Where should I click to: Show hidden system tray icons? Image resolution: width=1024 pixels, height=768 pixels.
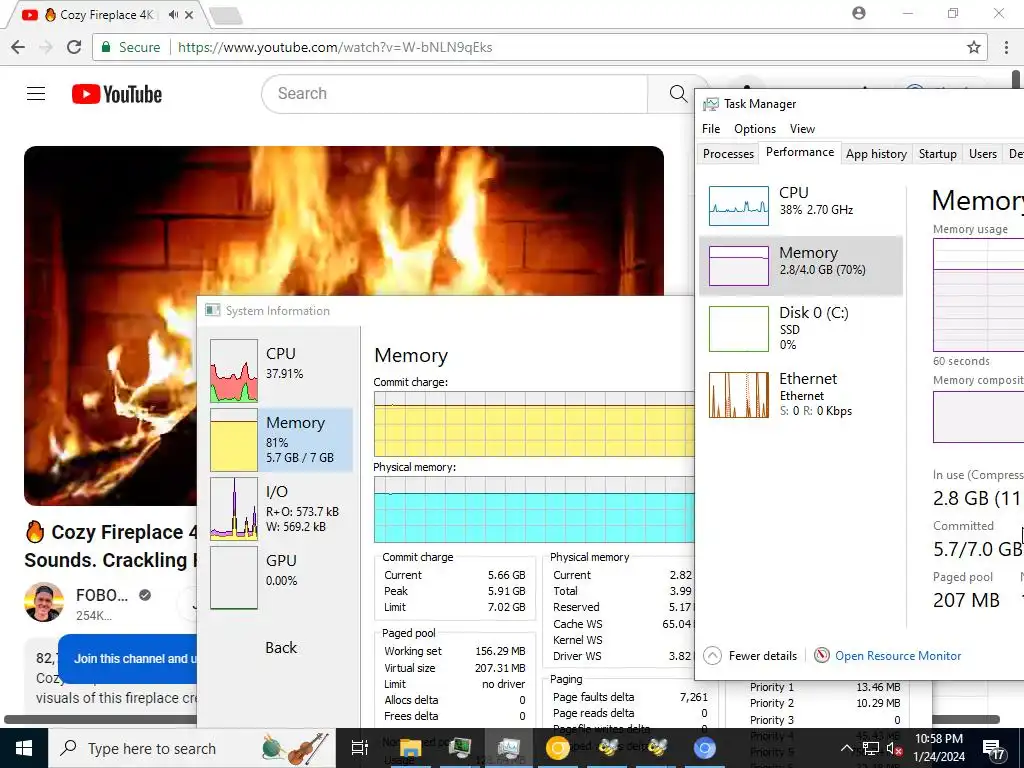tap(846, 748)
